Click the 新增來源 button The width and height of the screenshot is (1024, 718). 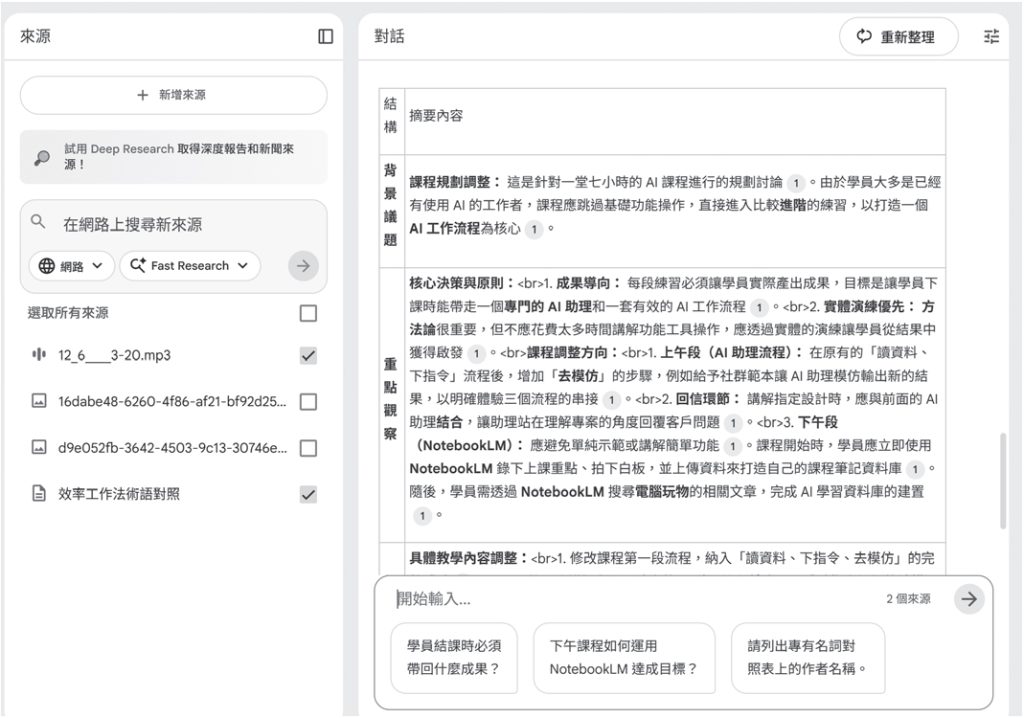pyautogui.click(x=172, y=94)
